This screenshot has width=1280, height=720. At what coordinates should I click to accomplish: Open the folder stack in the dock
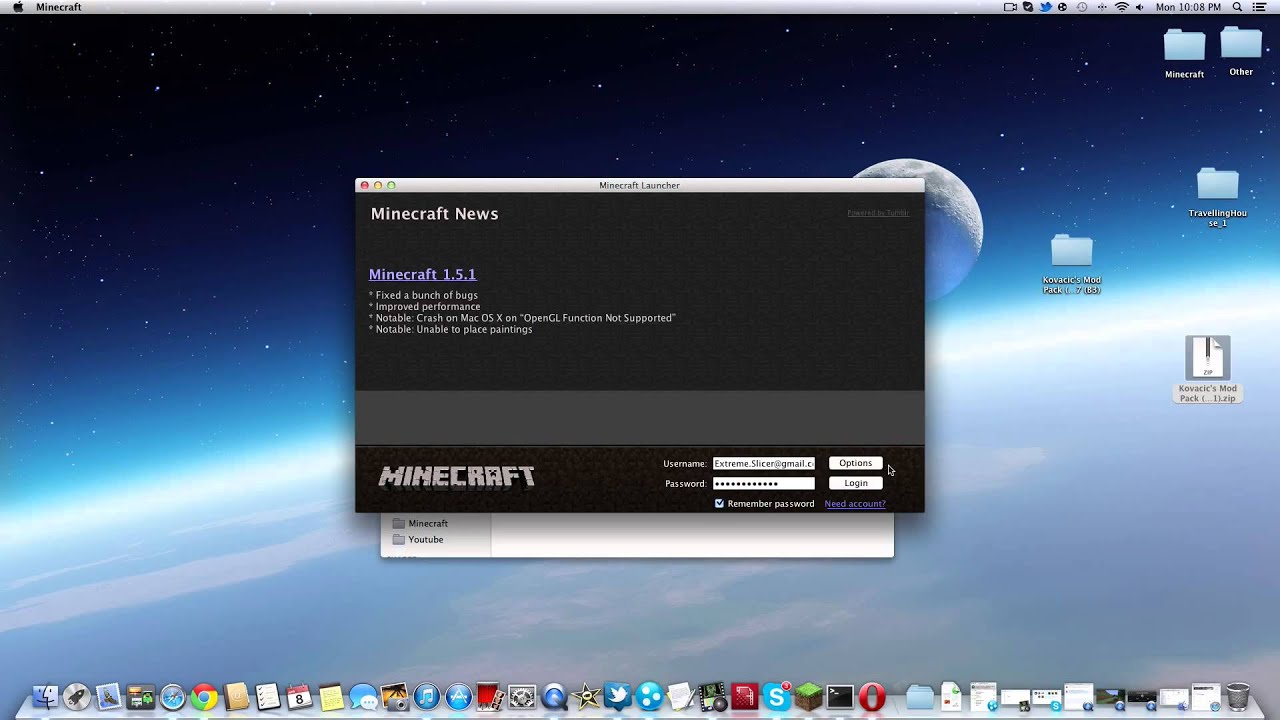pos(920,697)
